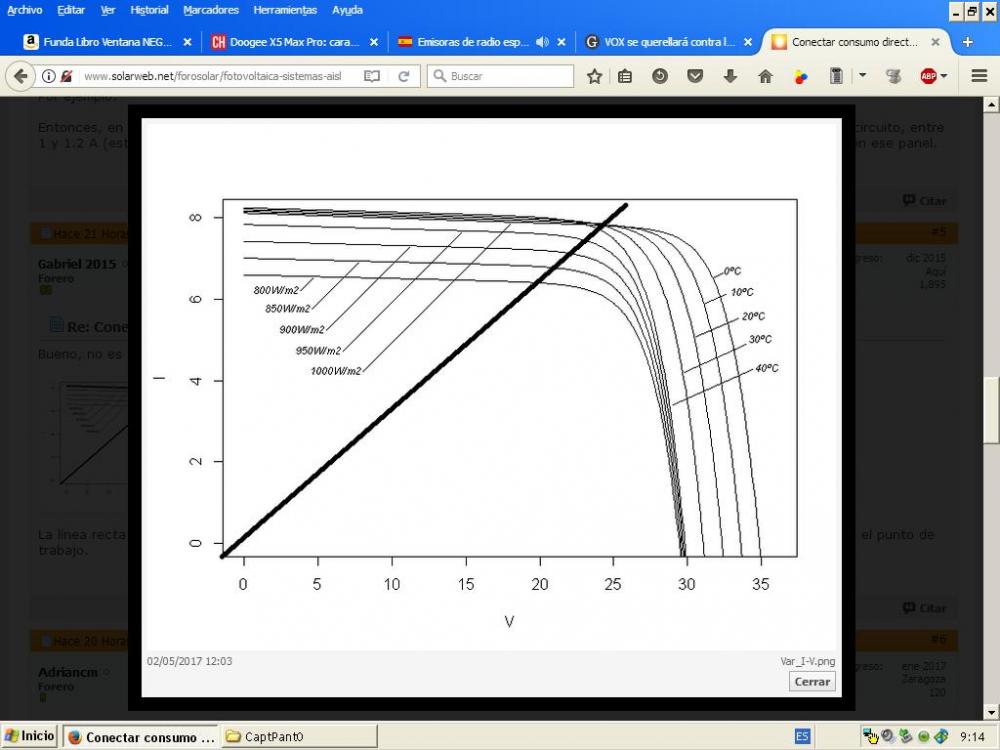
Task: Close the image lightbox with Cerrar
Action: pyautogui.click(x=812, y=681)
